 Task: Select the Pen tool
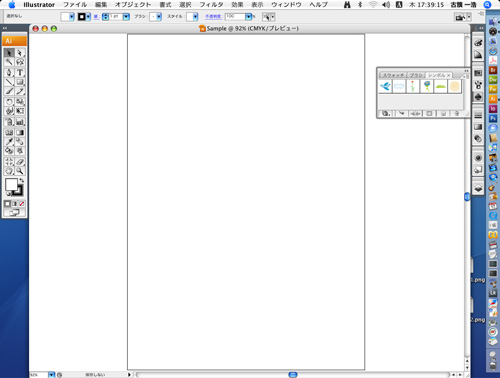[x=9, y=73]
